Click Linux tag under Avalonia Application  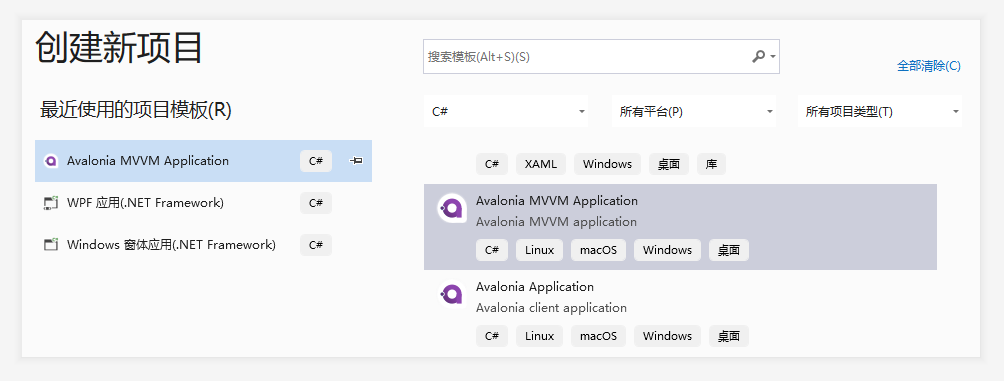tap(539, 336)
